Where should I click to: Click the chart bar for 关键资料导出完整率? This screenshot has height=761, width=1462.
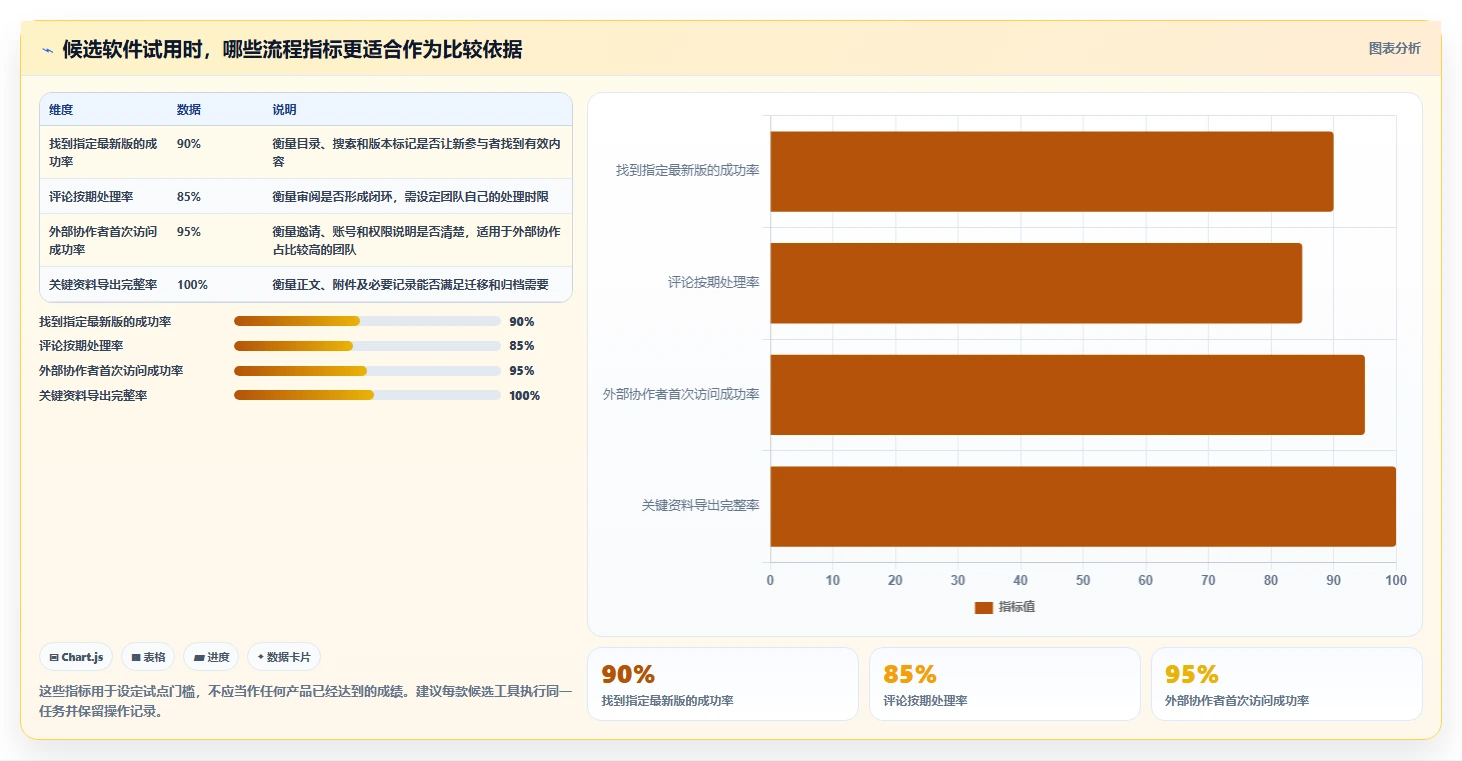(1083, 506)
